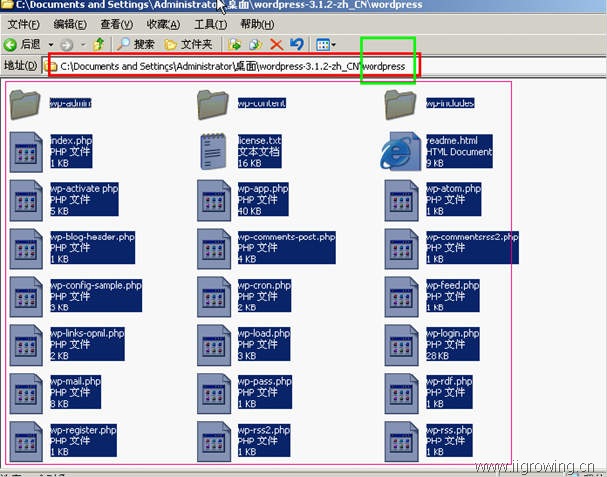The width and height of the screenshot is (607, 477).
Task: Select the readme.html Internet Explorer icon
Action: (x=400, y=152)
